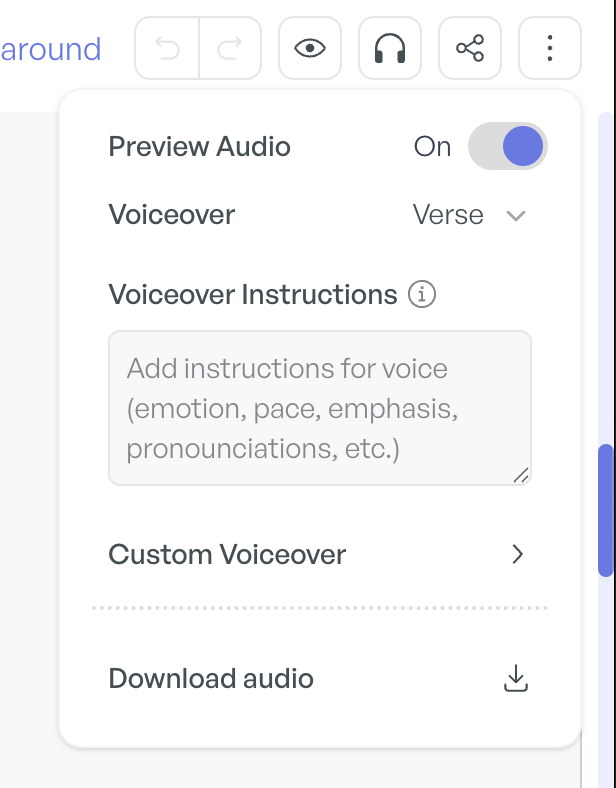Screen dimensions: 616x788
Task: Click the undo arrow button
Action: tap(167, 48)
